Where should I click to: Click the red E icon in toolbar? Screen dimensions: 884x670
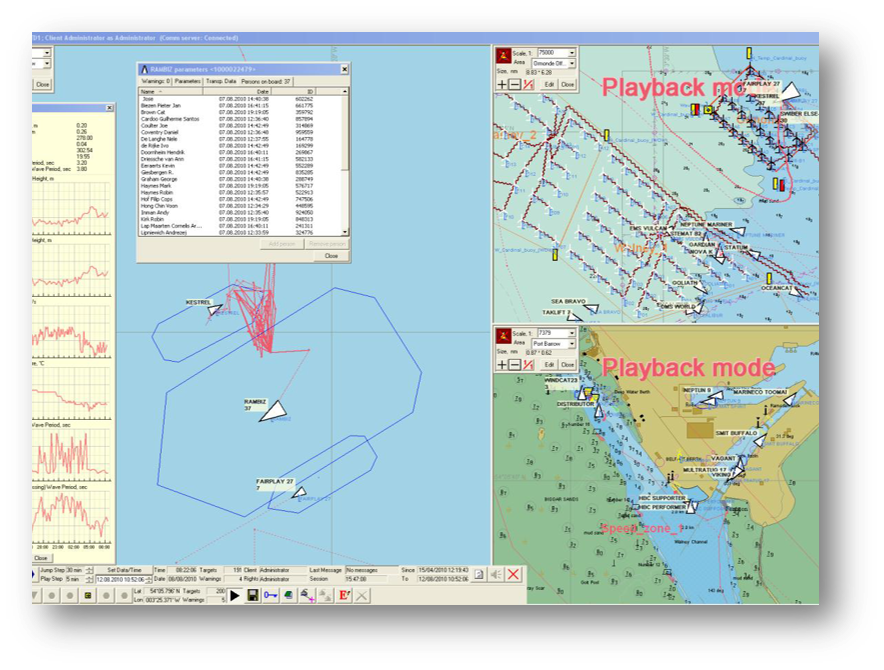click(x=344, y=596)
